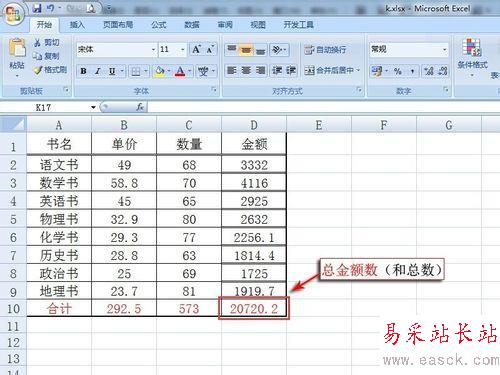500x375 pixels.
Task: Click cell containing 20720.2
Action: point(254,309)
